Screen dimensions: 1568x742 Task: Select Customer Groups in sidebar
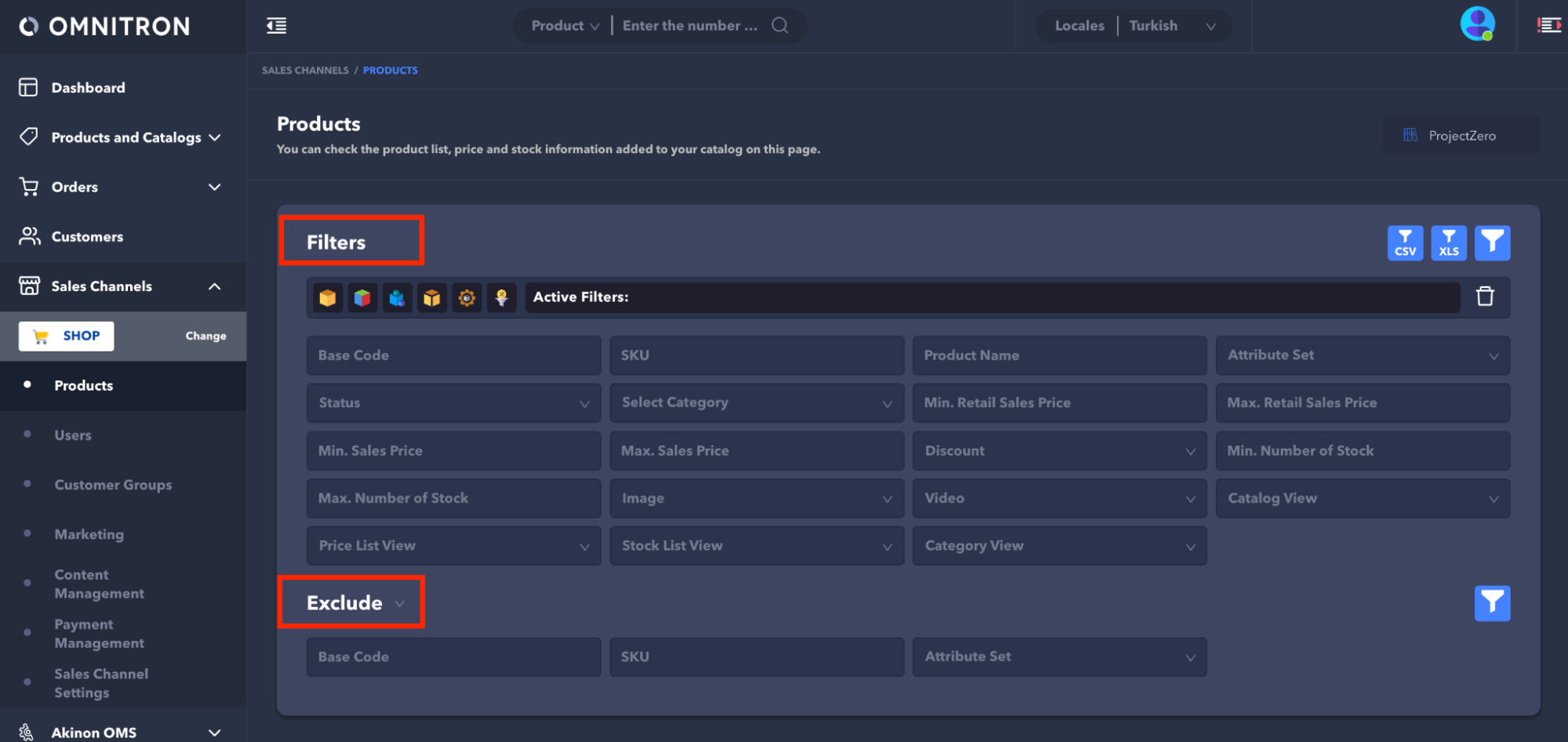pyautogui.click(x=113, y=485)
